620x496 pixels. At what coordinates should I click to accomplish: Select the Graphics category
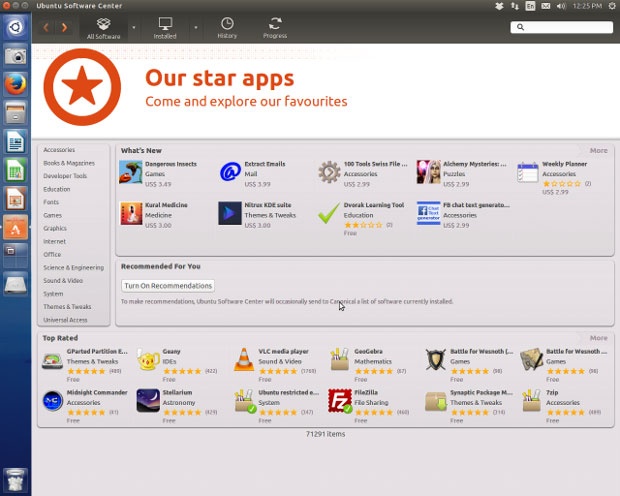[x=55, y=228]
